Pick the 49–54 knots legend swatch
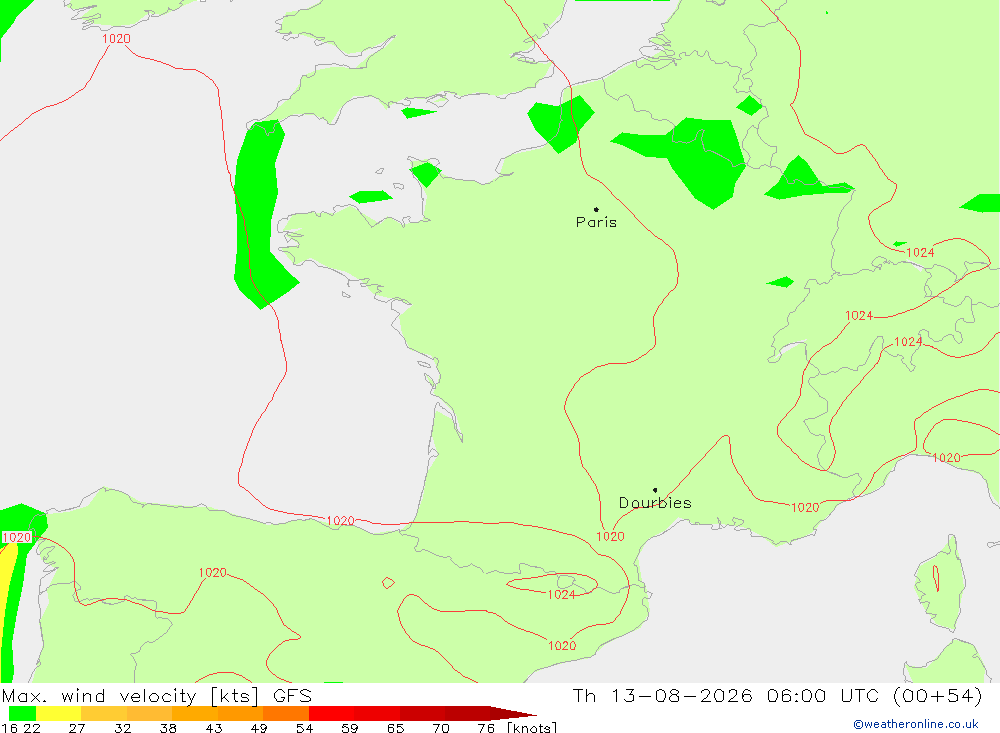 (286, 713)
